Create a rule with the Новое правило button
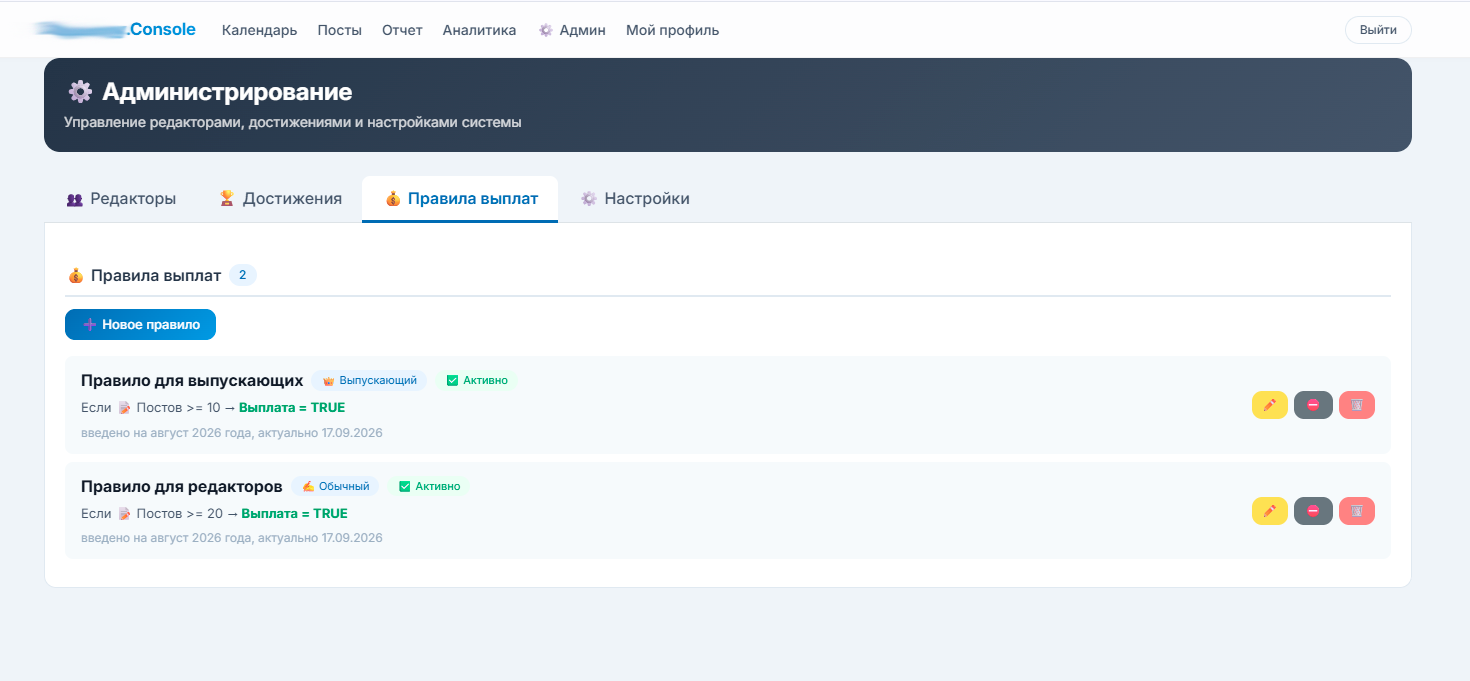The height and width of the screenshot is (681, 1470). [140, 324]
